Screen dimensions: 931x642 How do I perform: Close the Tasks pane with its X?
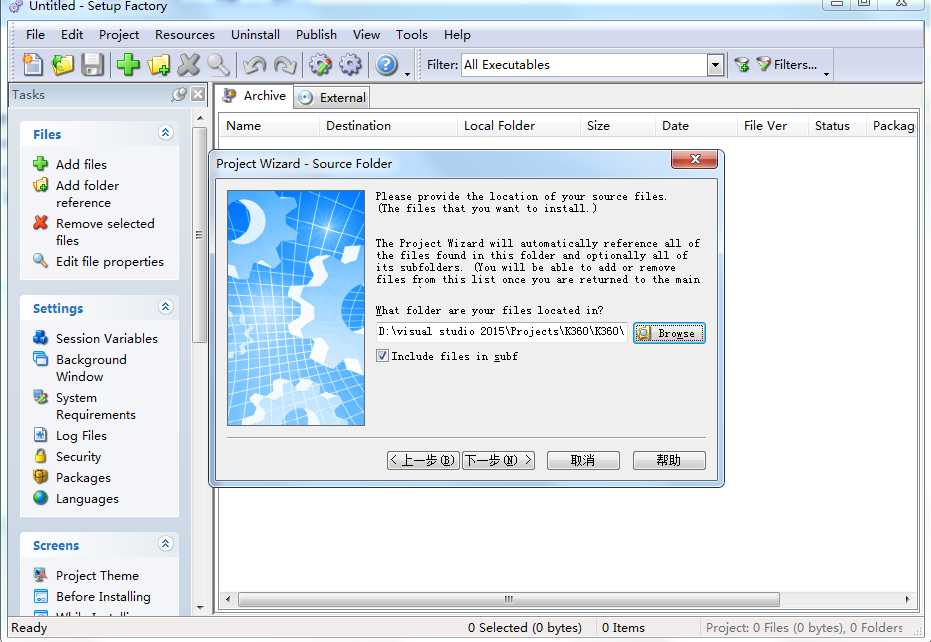pyautogui.click(x=198, y=94)
